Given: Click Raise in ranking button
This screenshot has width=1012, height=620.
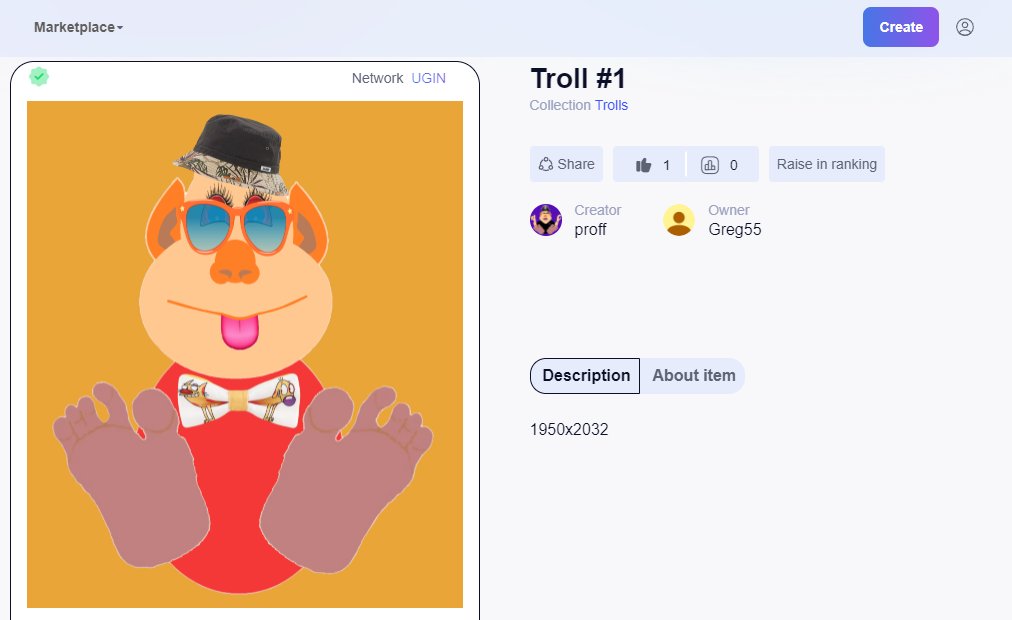Looking at the screenshot, I should (x=827, y=164).
